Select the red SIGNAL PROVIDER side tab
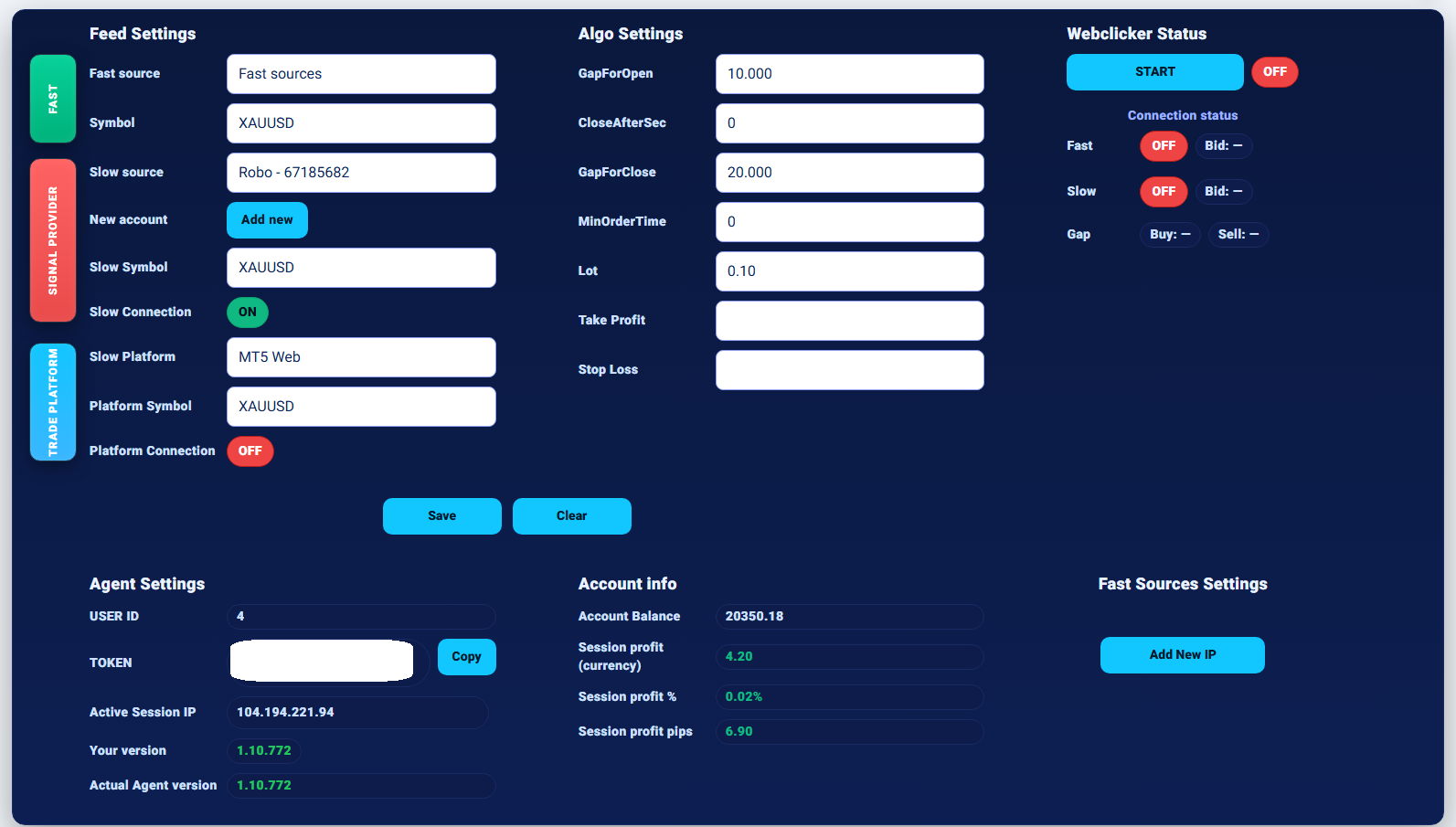Viewport: 1456px width, 827px height. point(53,240)
